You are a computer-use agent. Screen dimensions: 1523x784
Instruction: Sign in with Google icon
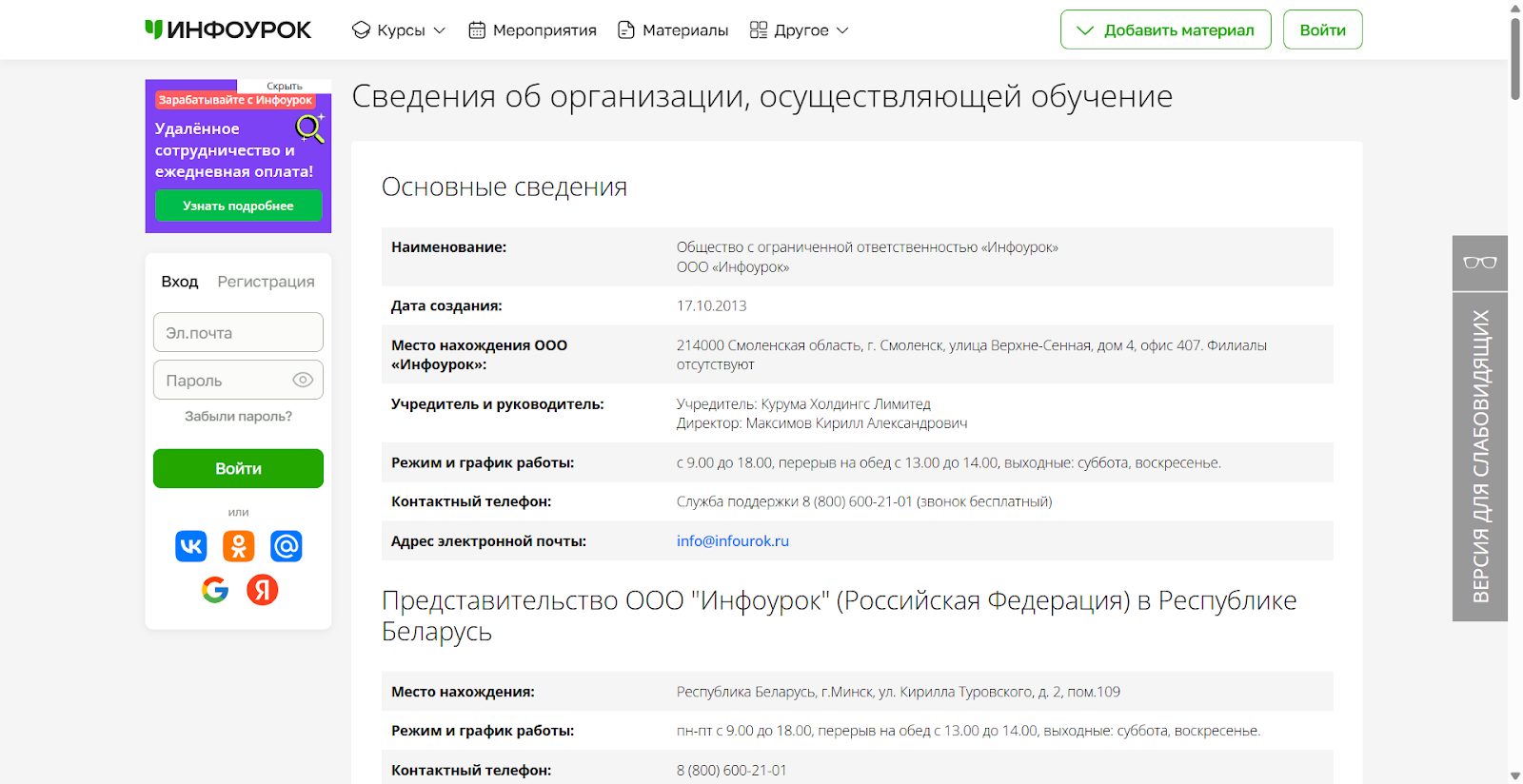[x=215, y=590]
